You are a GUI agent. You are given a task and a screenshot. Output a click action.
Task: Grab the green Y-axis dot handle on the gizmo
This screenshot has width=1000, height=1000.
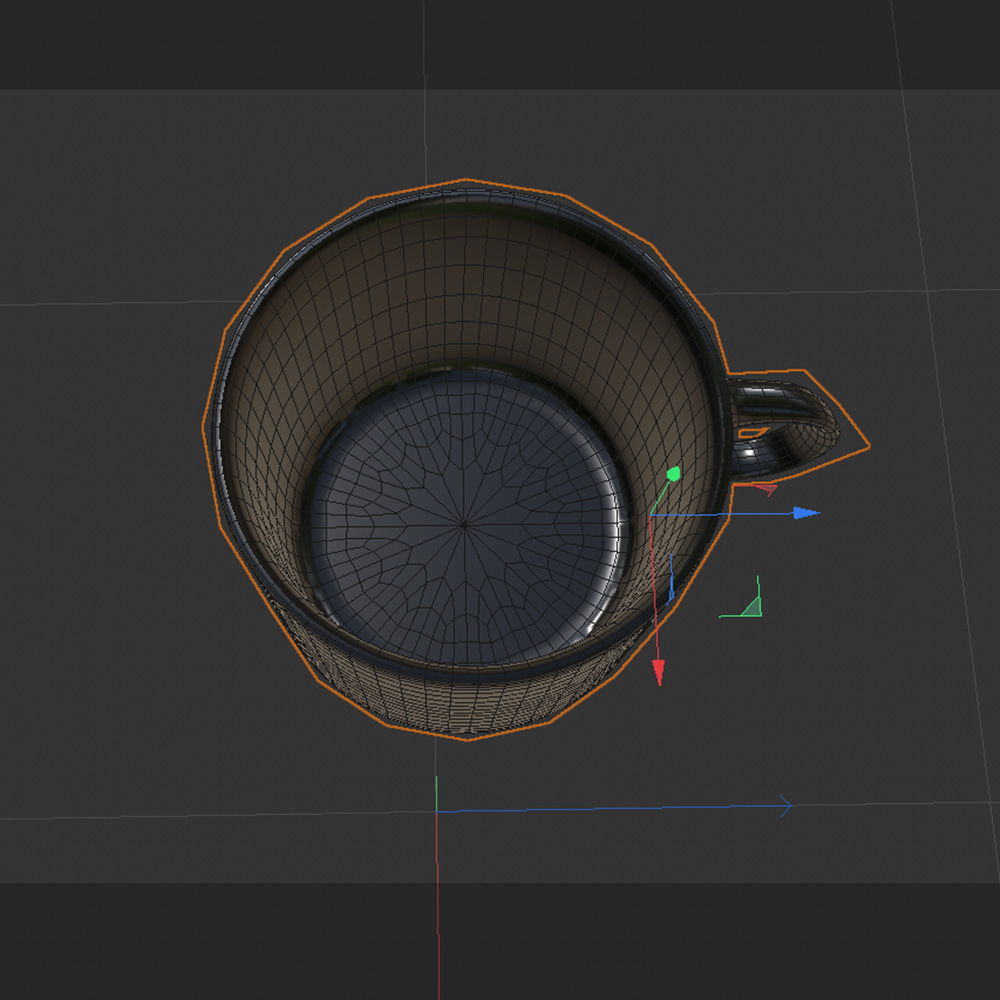[x=673, y=471]
